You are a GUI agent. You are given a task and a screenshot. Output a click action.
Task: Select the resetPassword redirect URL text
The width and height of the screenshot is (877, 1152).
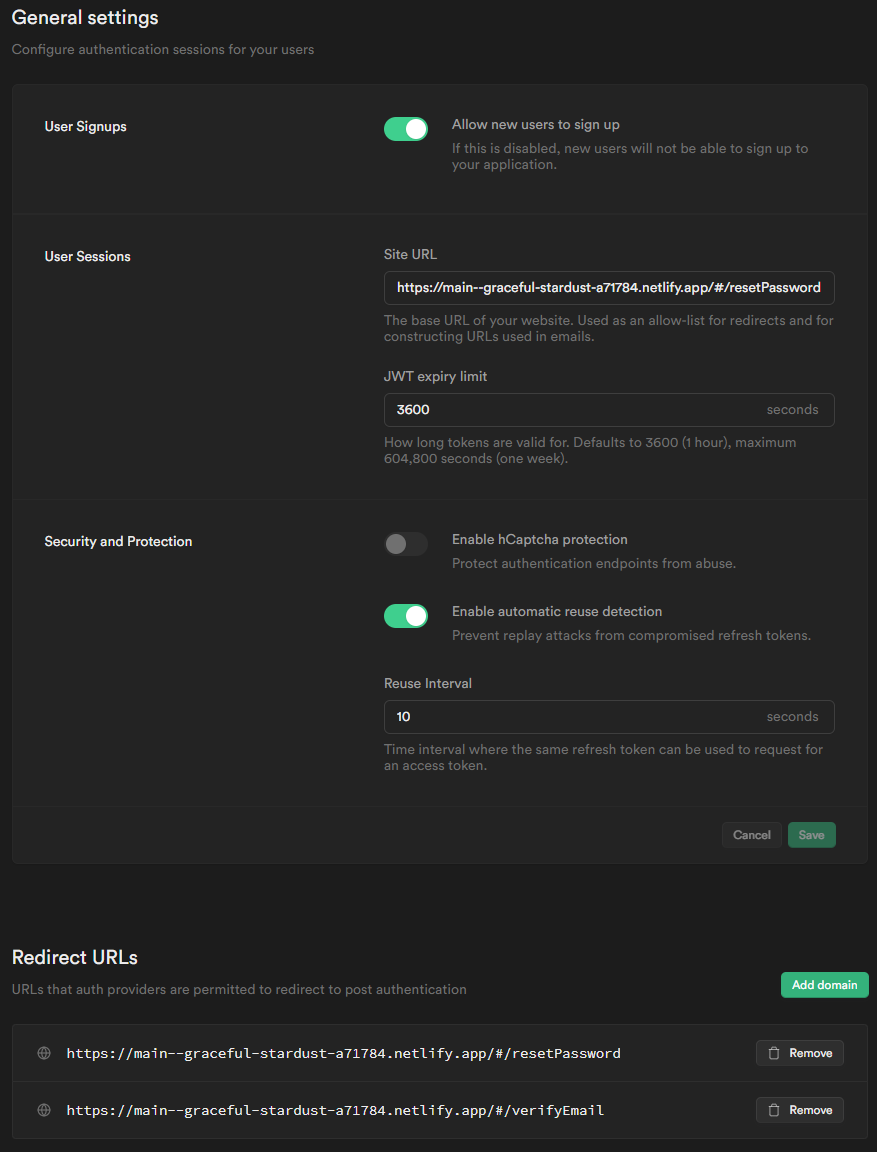343,1053
